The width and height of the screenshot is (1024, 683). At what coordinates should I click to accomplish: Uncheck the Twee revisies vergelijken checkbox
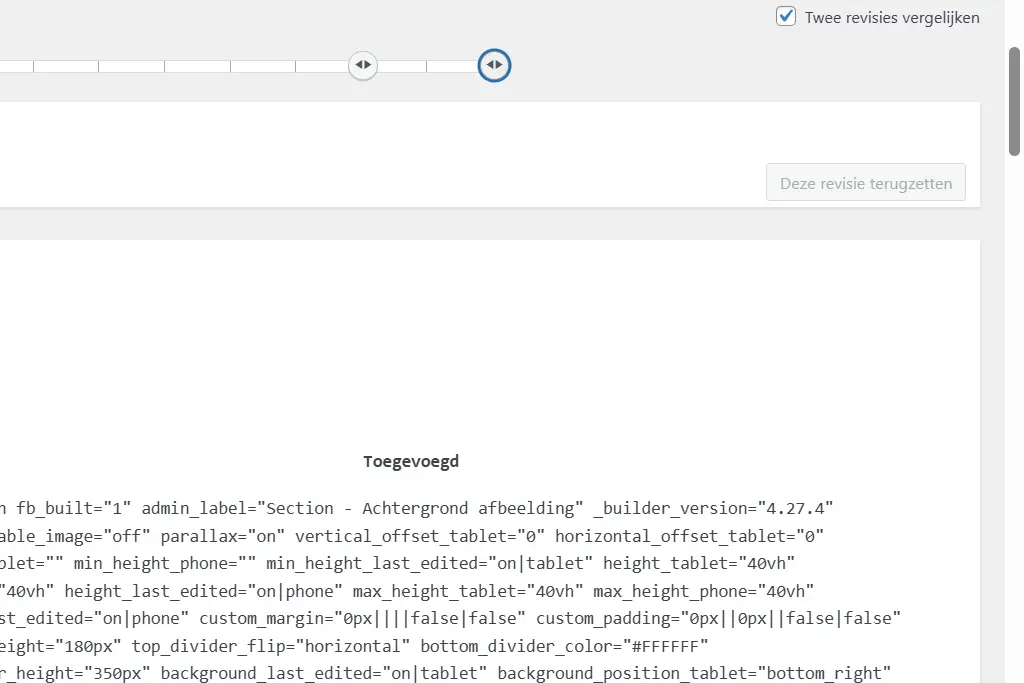tap(786, 17)
